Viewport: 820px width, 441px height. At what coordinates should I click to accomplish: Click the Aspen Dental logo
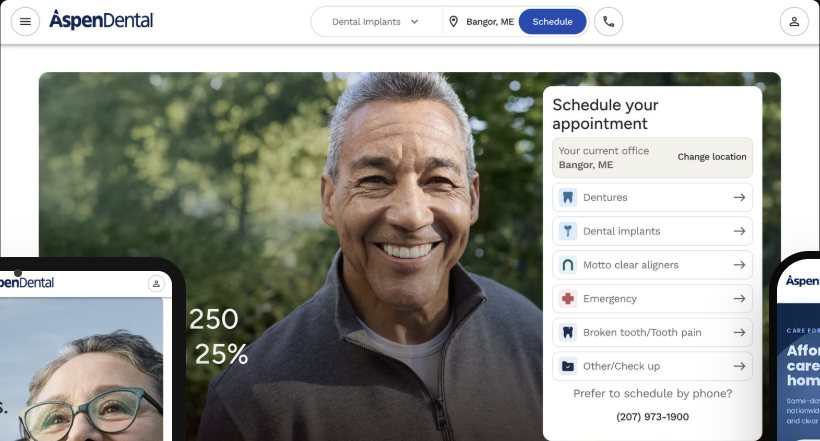point(101,20)
